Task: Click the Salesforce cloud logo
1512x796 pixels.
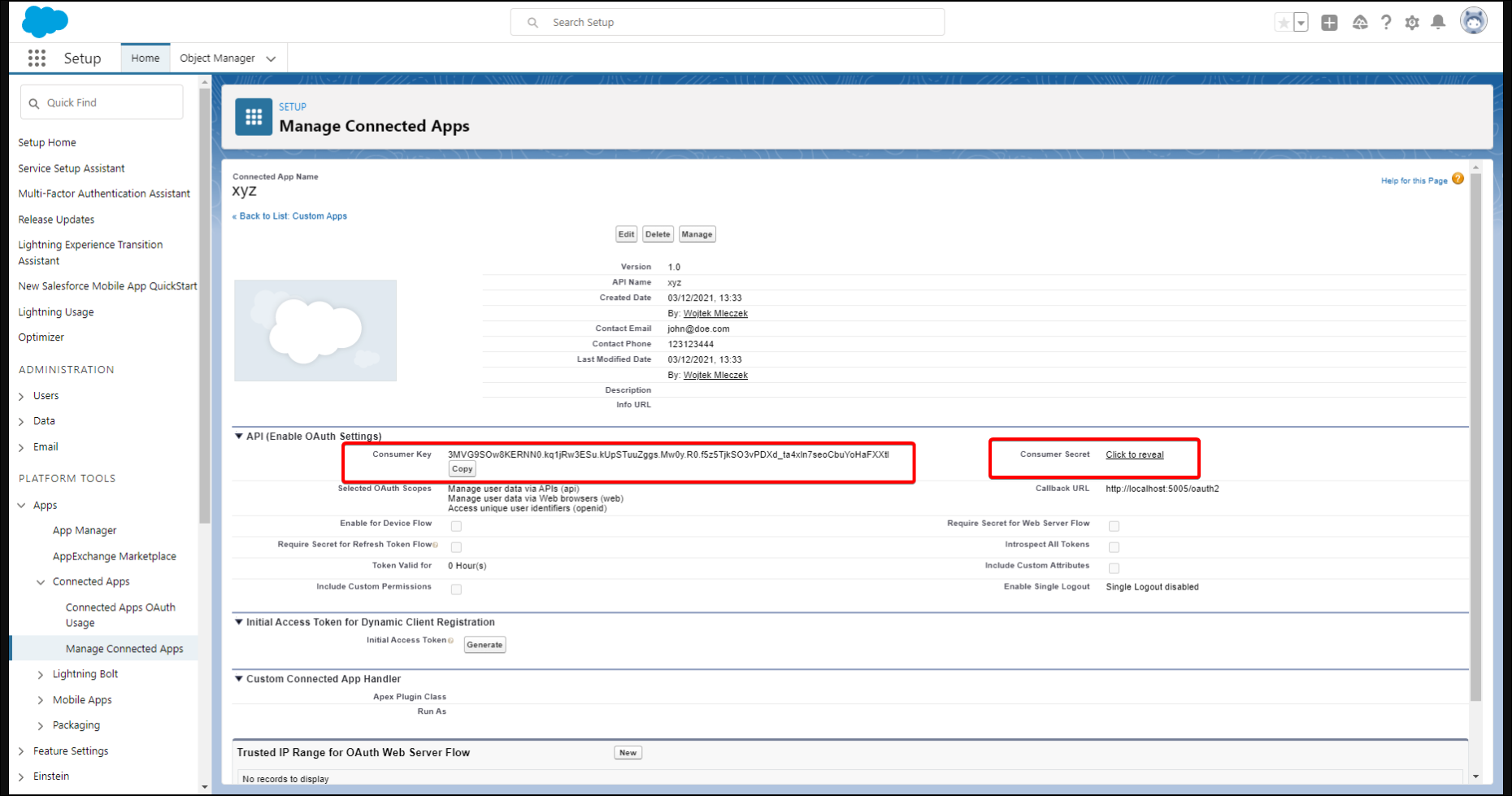Action: click(x=44, y=22)
